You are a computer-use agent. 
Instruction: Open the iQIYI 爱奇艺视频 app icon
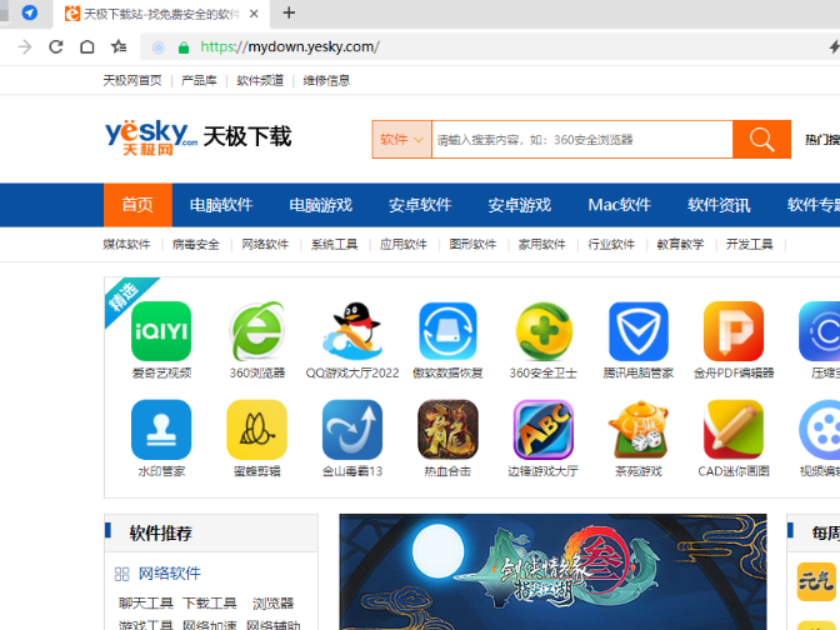point(161,331)
